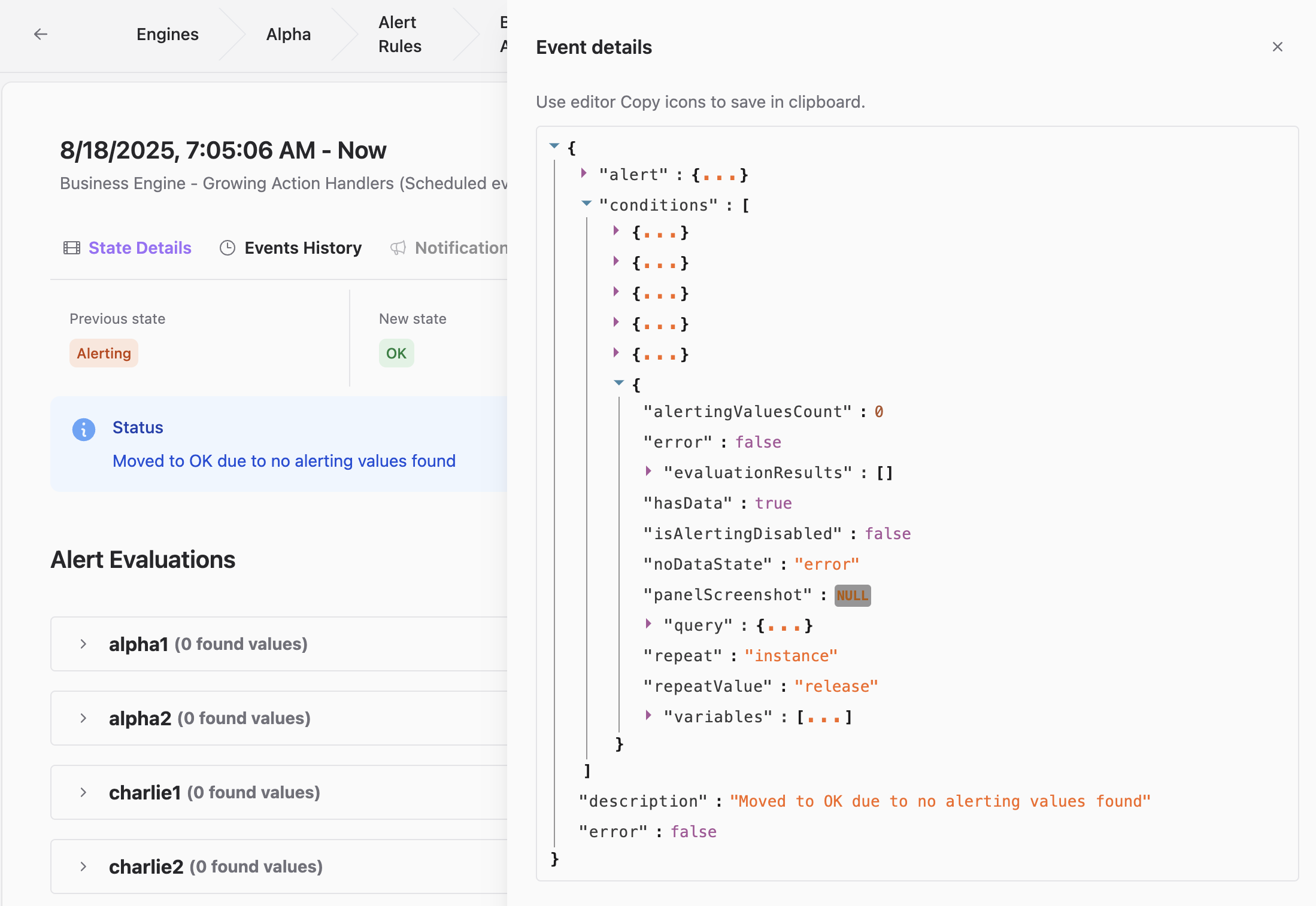Click the NULL panelScreenshot value
This screenshot has height=906, width=1316.
point(853,595)
